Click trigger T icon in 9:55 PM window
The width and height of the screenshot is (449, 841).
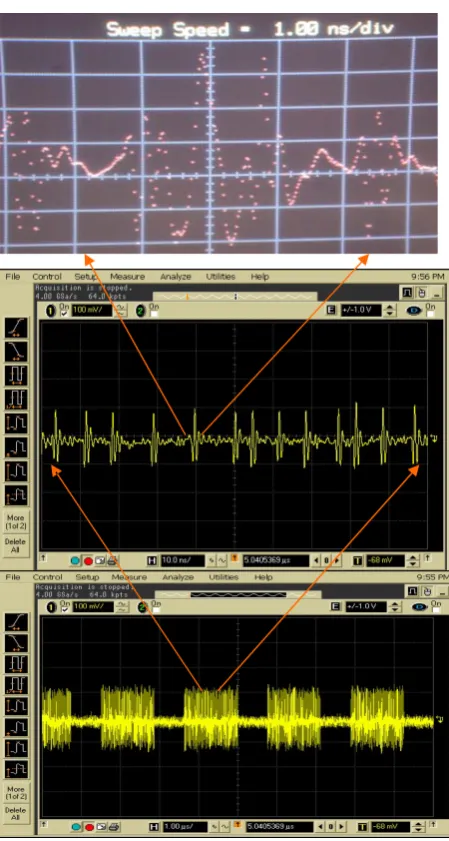pos(363,827)
